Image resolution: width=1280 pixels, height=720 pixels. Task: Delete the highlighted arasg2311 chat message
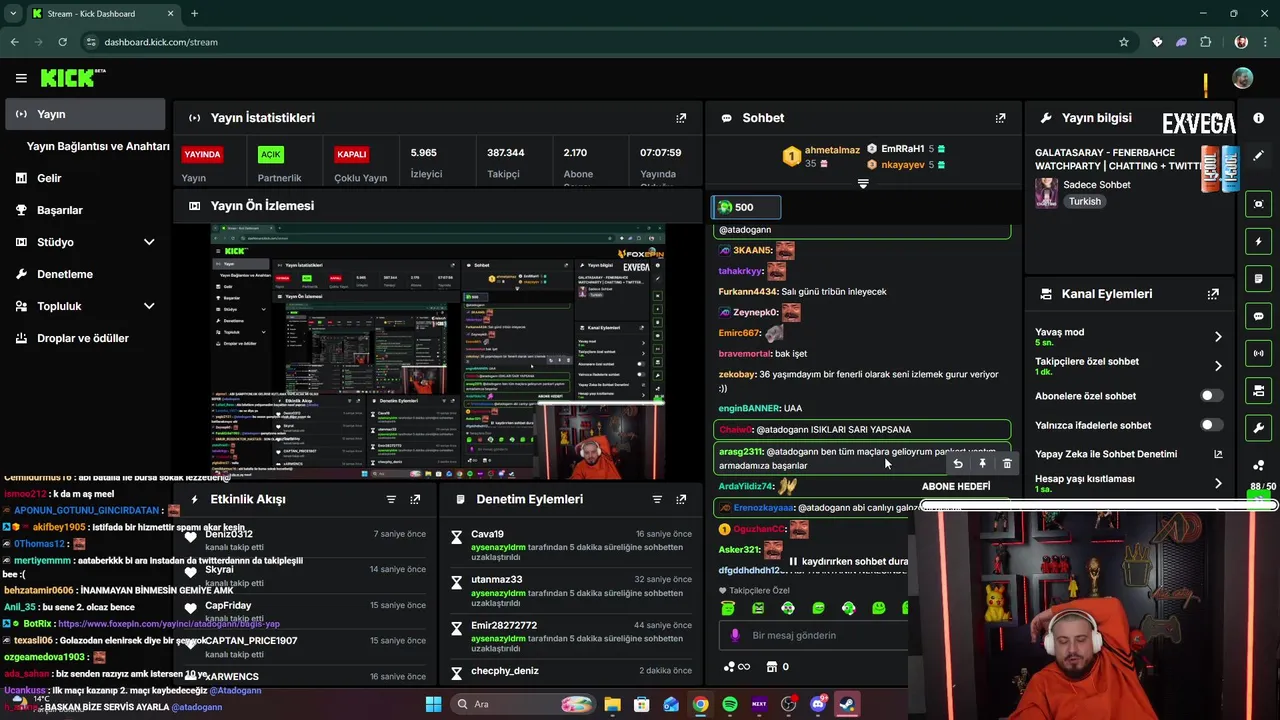[x=1007, y=464]
